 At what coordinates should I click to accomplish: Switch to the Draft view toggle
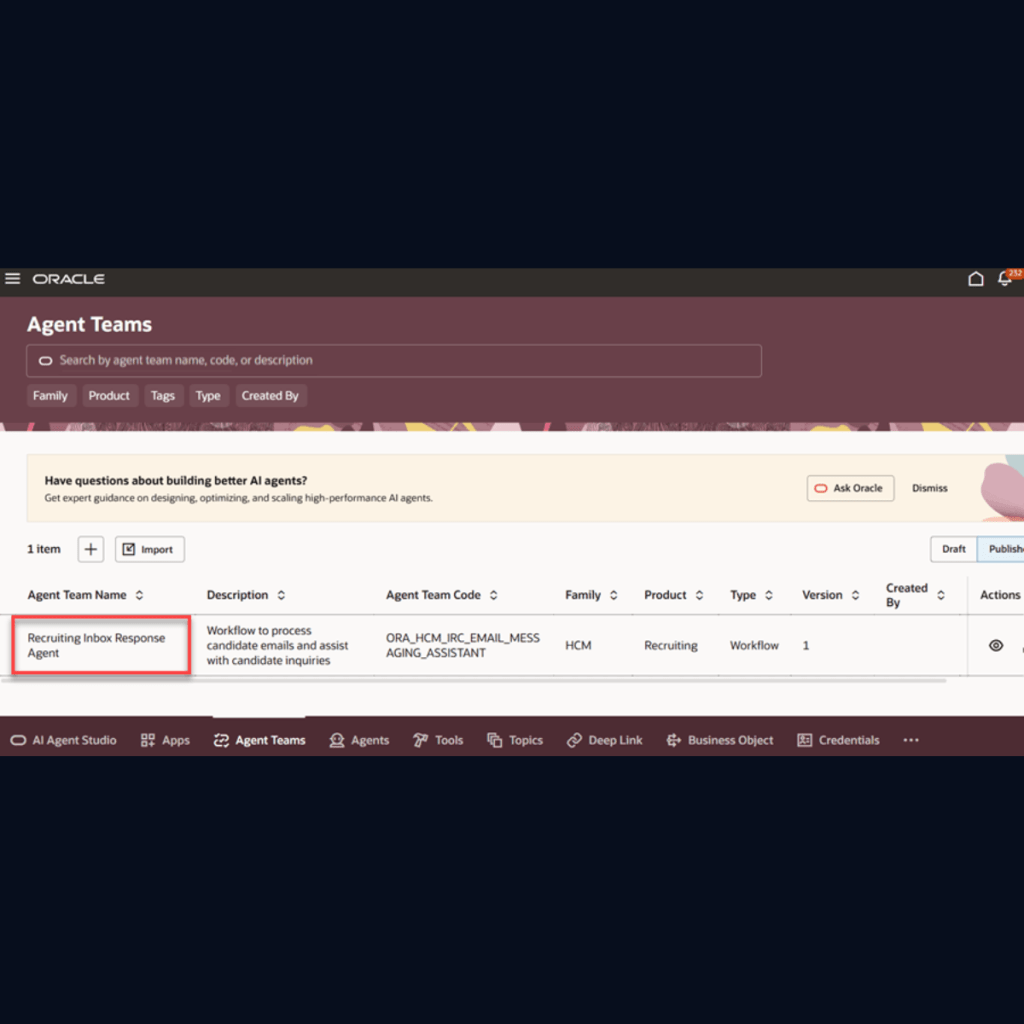953,549
